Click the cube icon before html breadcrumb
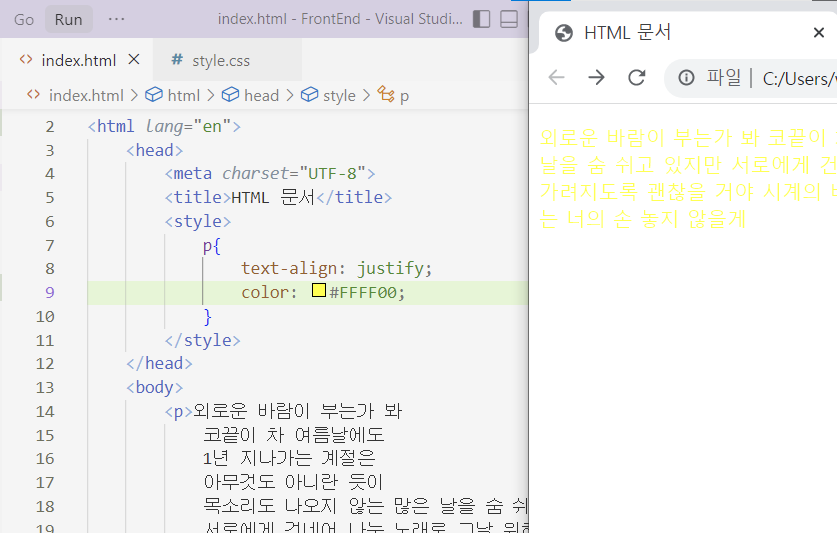The image size is (837, 533). click(154, 95)
